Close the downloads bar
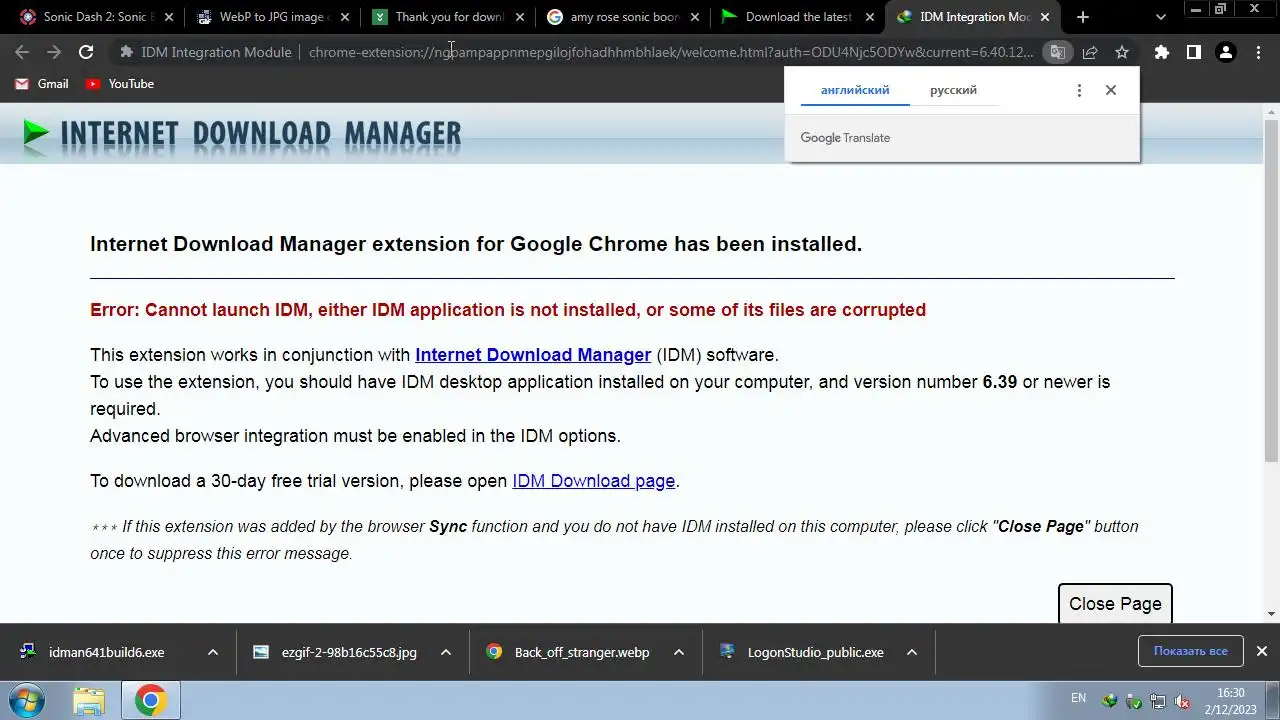 (1261, 651)
